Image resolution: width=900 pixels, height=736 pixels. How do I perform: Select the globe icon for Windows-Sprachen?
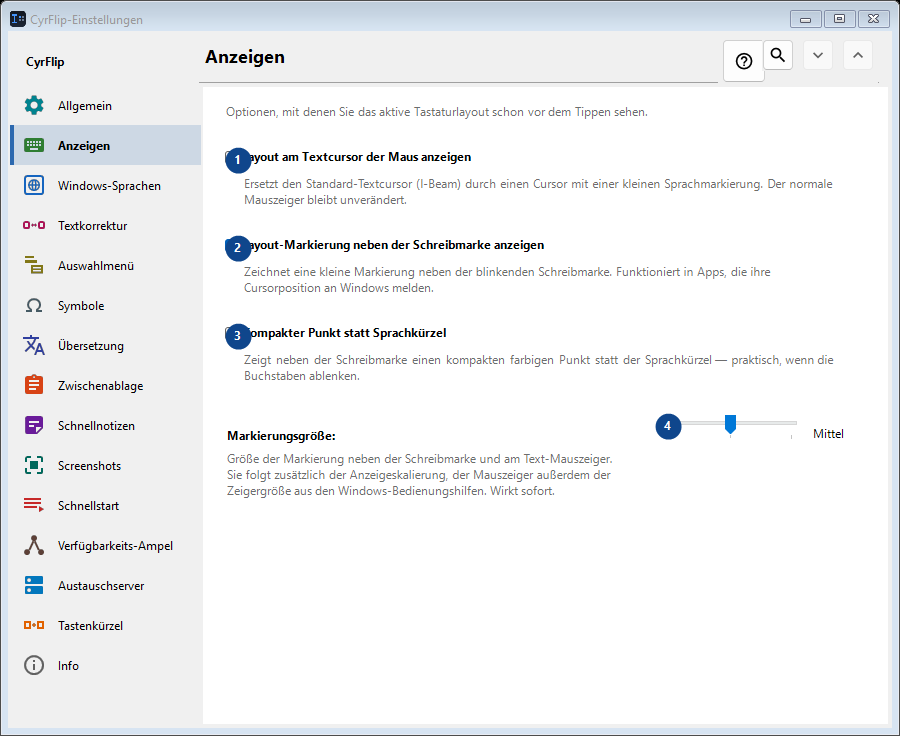(34, 185)
